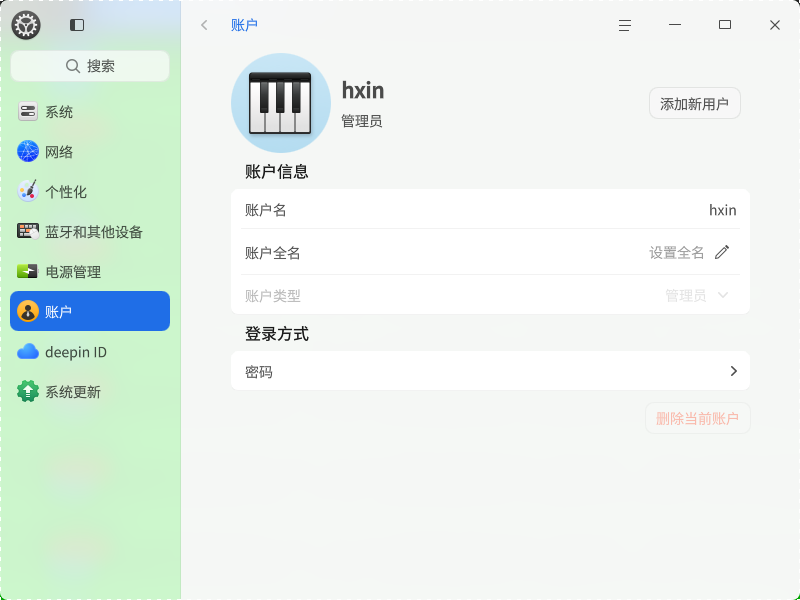Click the 账户名 row label

pos(265,210)
